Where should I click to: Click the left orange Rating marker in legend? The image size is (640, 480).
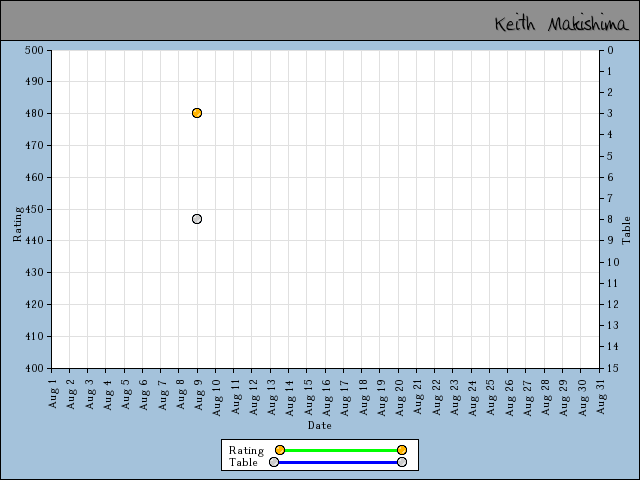(280, 450)
